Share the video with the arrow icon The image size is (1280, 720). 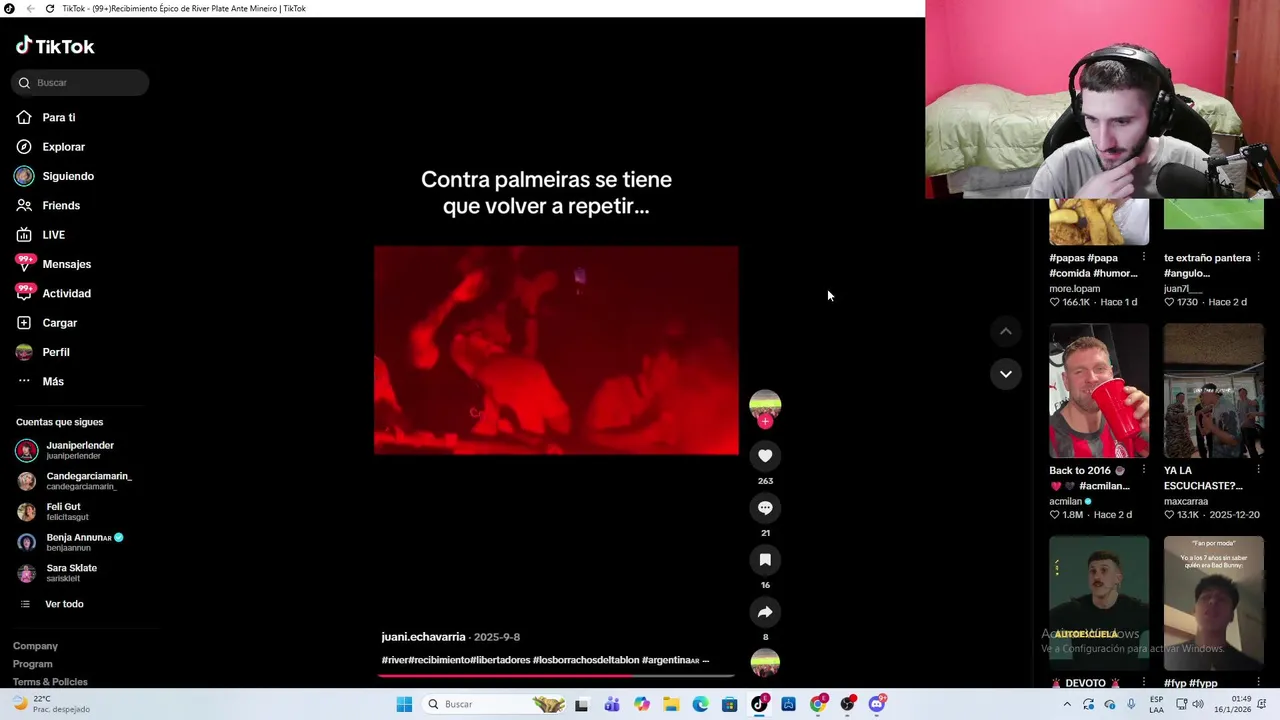point(765,612)
